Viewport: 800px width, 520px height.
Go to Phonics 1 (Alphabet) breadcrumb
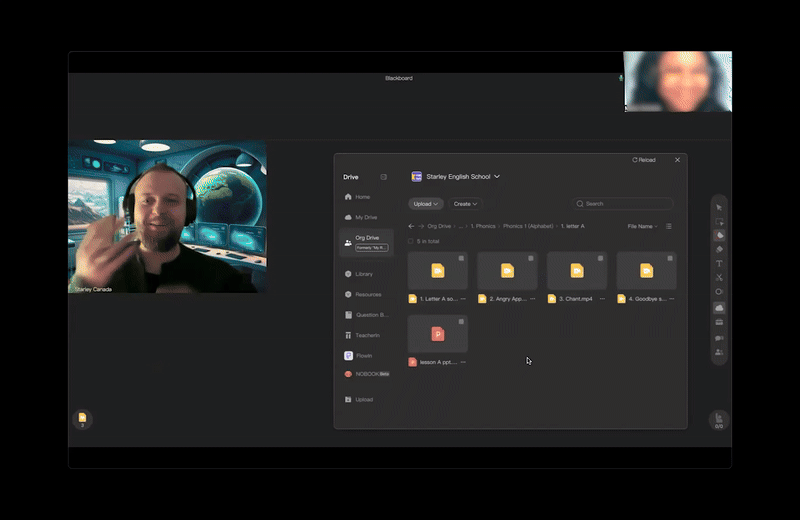528,226
